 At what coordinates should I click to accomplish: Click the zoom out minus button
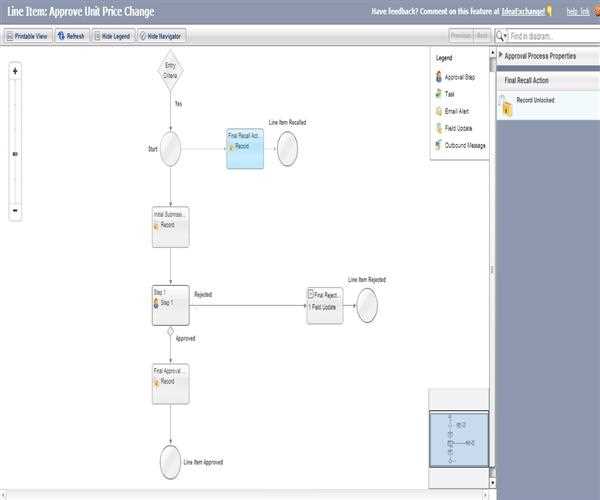coord(15,211)
